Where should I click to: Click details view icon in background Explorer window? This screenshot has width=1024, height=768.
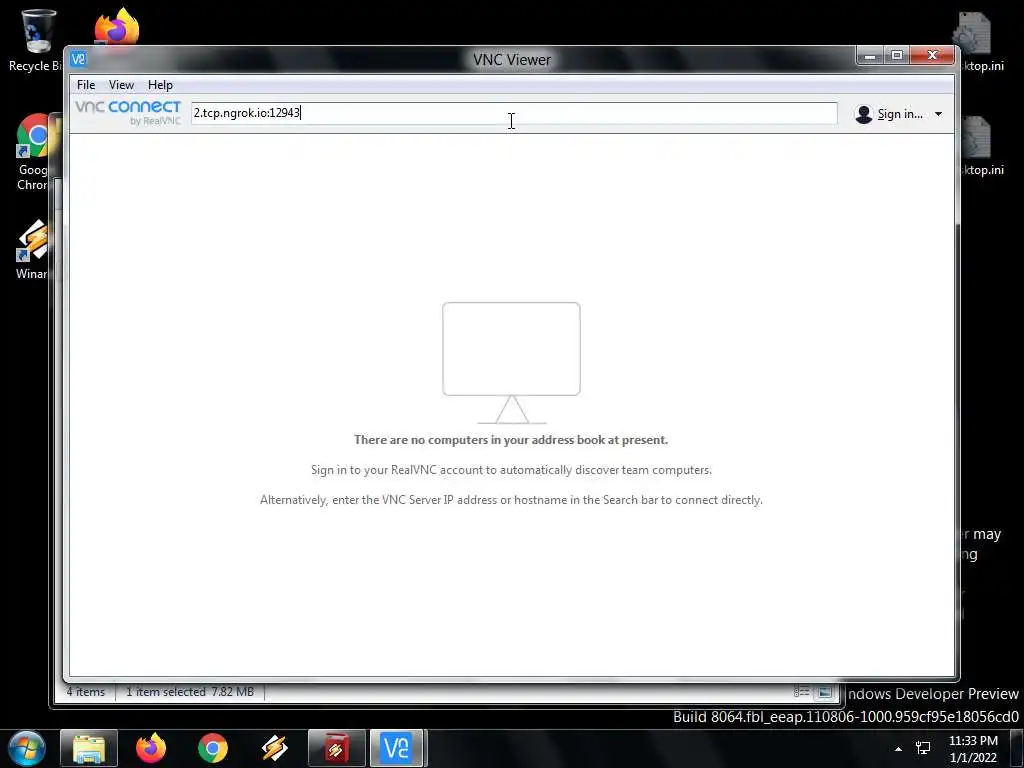click(802, 692)
